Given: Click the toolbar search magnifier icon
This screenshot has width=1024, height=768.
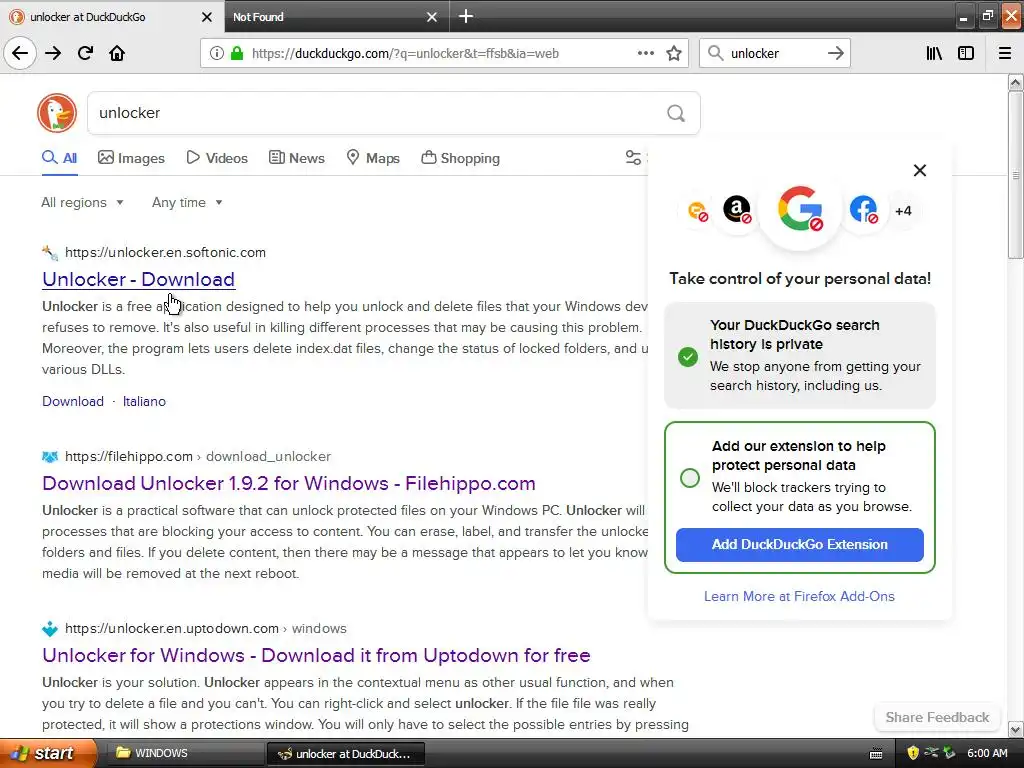Looking at the screenshot, I should coord(715,53).
